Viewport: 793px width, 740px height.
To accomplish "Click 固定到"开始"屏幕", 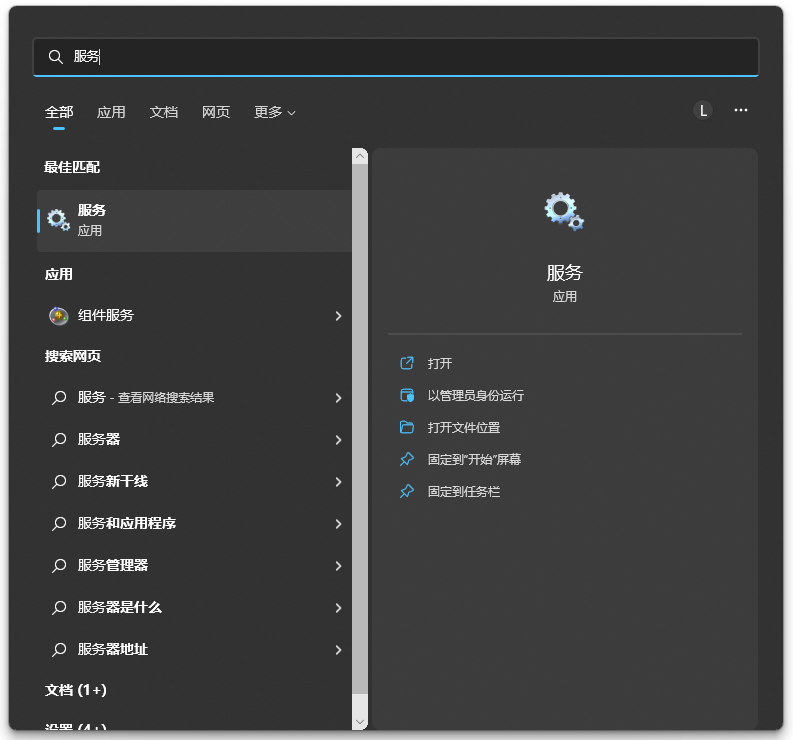I will [474, 459].
